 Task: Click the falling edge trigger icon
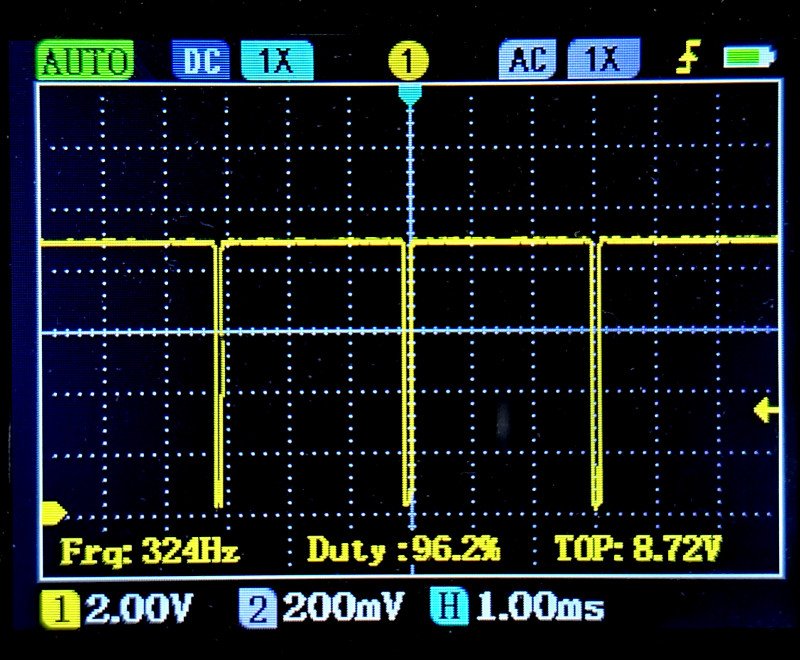[686, 61]
